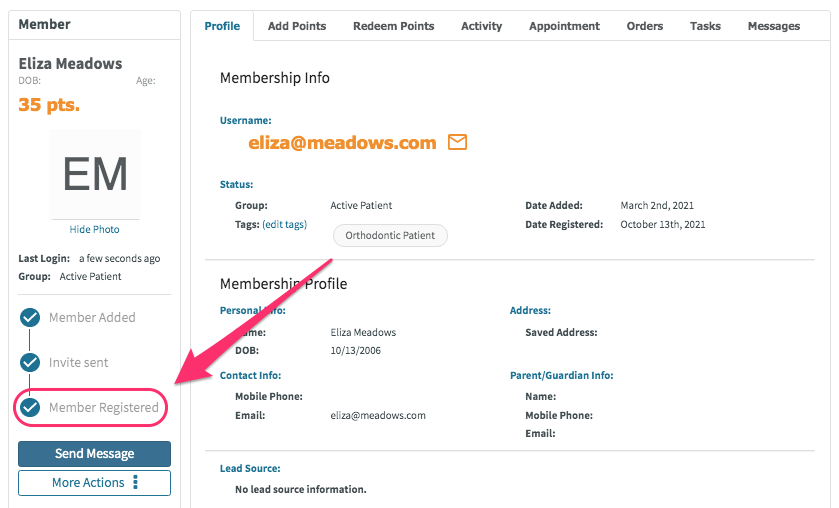Switch to the Add Points tab
This screenshot has height=508, width=839.
297,26
